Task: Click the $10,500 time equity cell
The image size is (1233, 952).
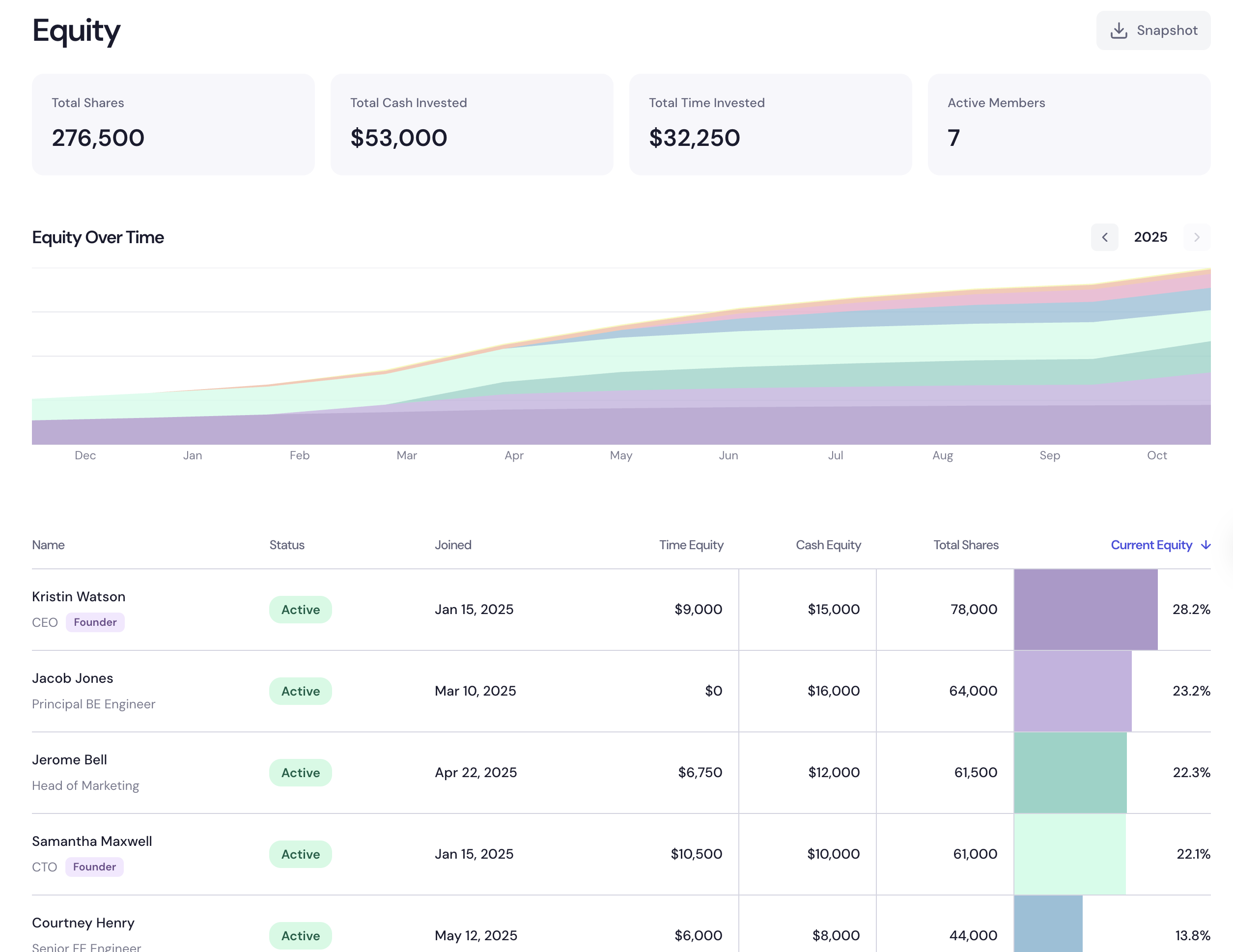Action: point(696,854)
